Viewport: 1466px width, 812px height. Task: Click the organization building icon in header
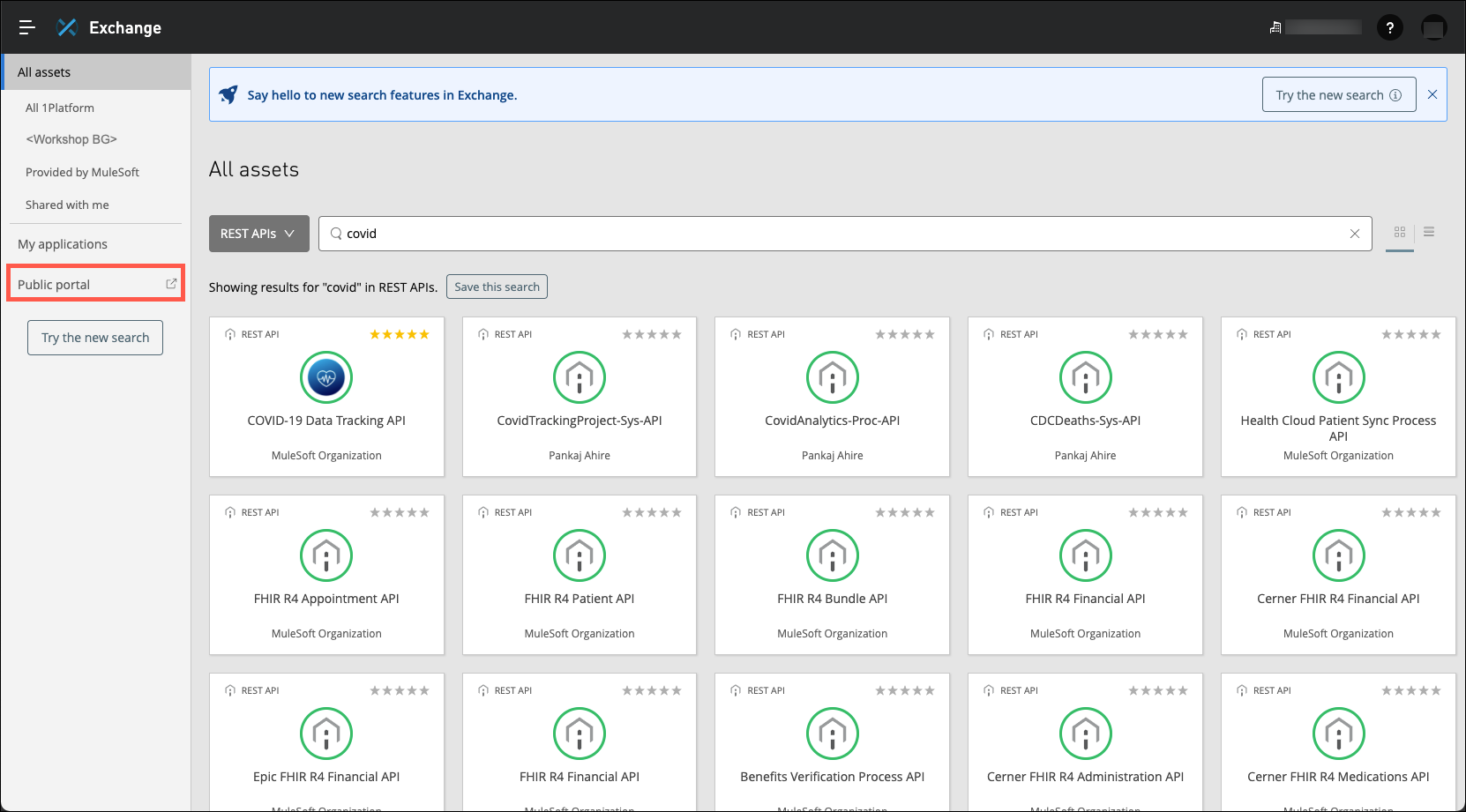coord(1275,27)
